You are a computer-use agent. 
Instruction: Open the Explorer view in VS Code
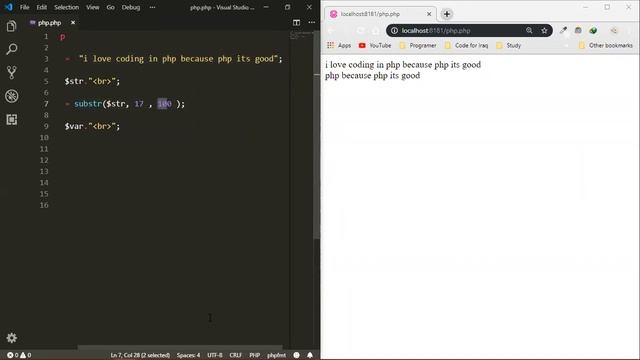pos(11,27)
